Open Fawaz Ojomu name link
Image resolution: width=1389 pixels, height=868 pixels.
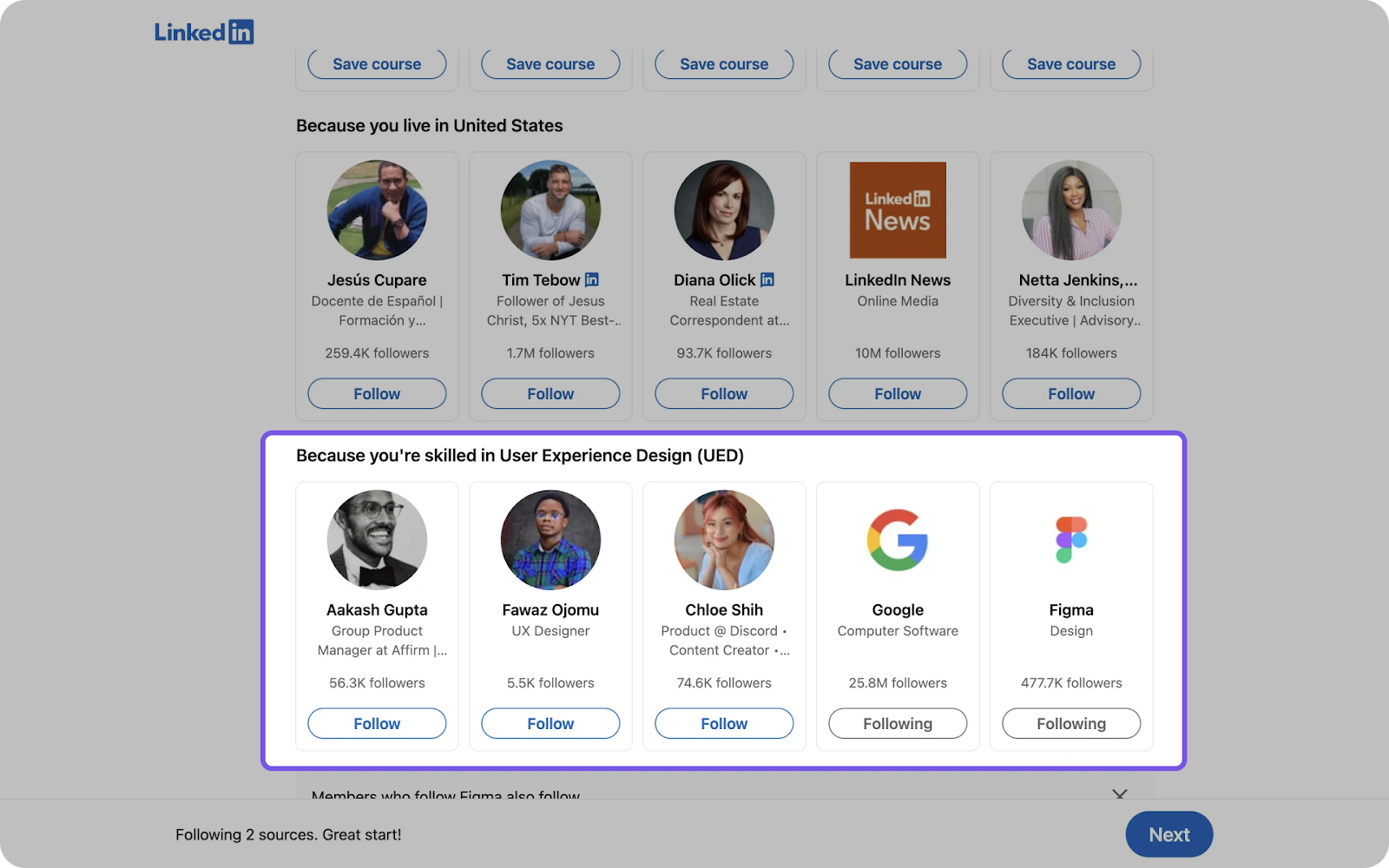[550, 610]
